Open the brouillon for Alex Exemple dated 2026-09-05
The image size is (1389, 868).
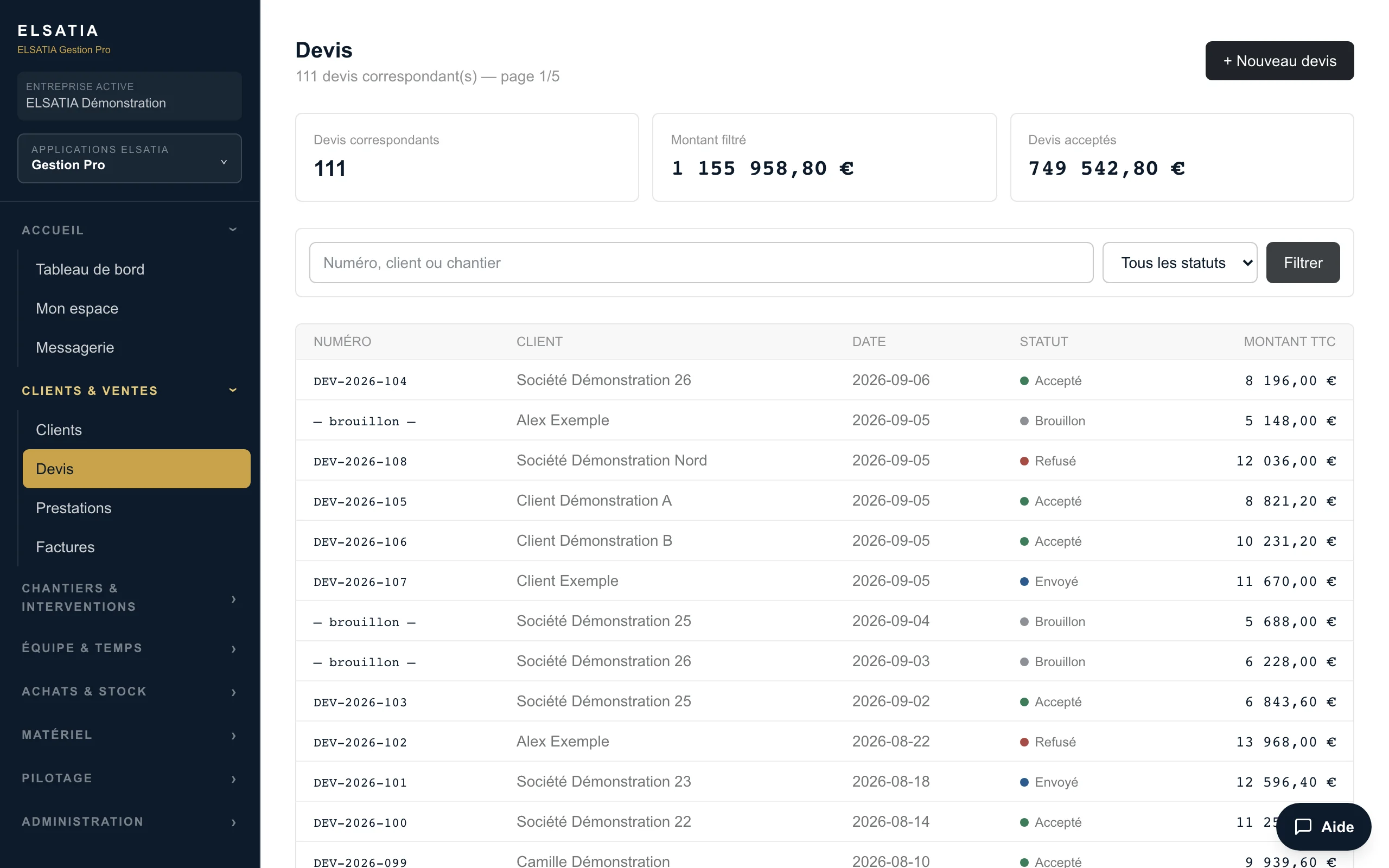tap(365, 422)
